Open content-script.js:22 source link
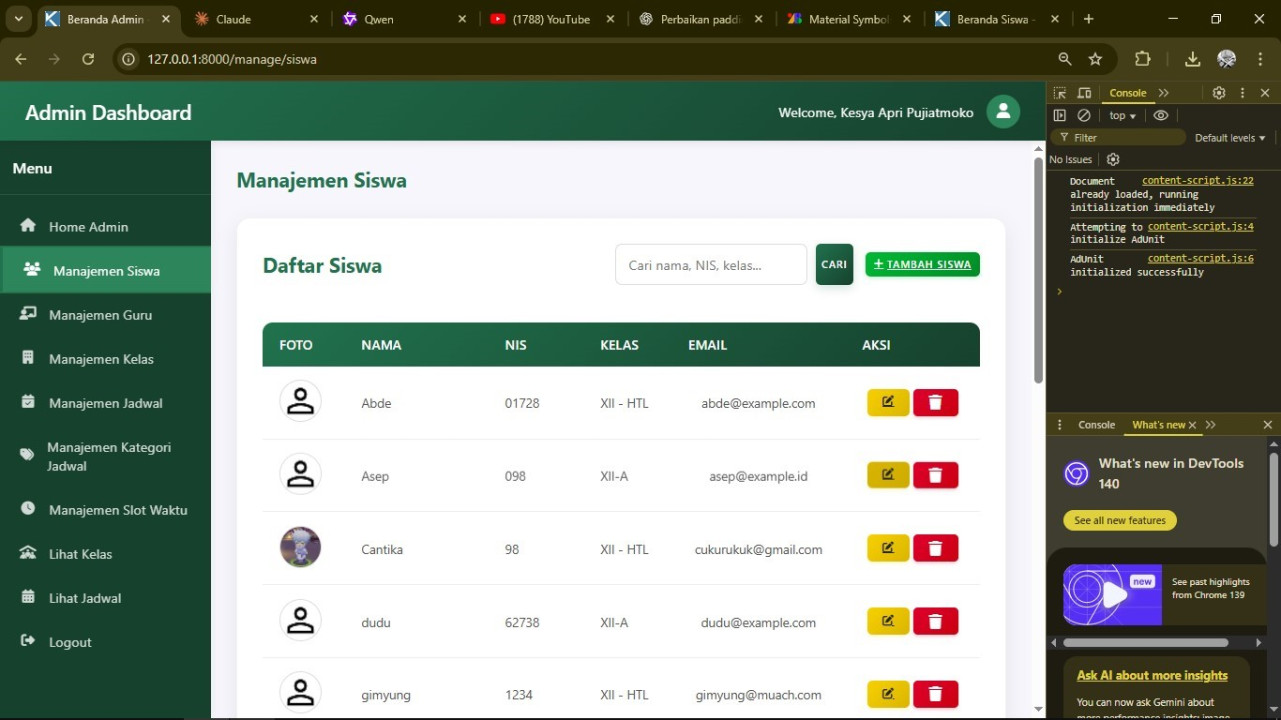This screenshot has height=720, width=1281. [x=1197, y=181]
